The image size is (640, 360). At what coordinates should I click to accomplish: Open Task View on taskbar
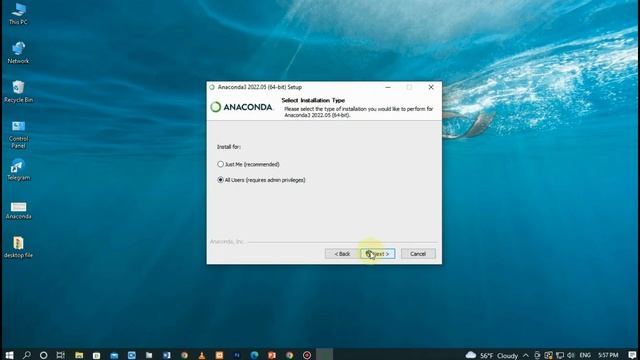(60, 355)
